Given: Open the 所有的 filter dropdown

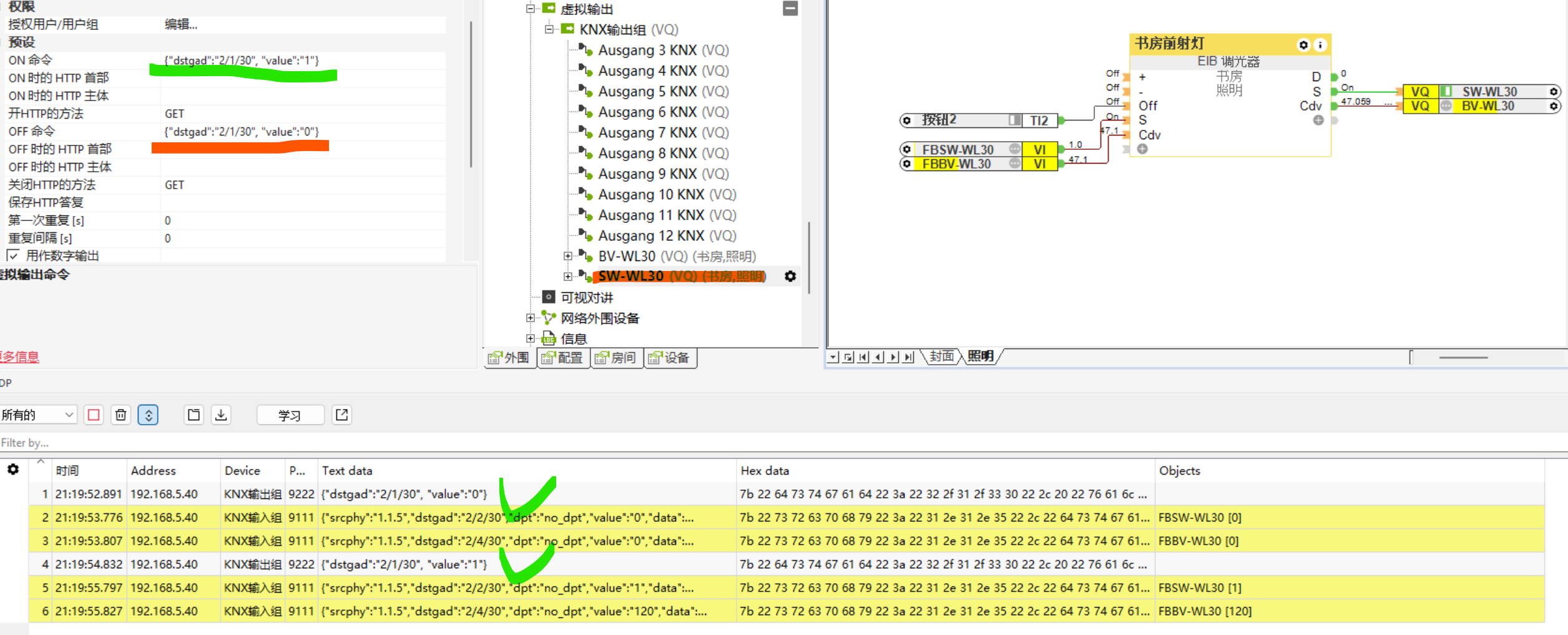Looking at the screenshot, I should (38, 415).
